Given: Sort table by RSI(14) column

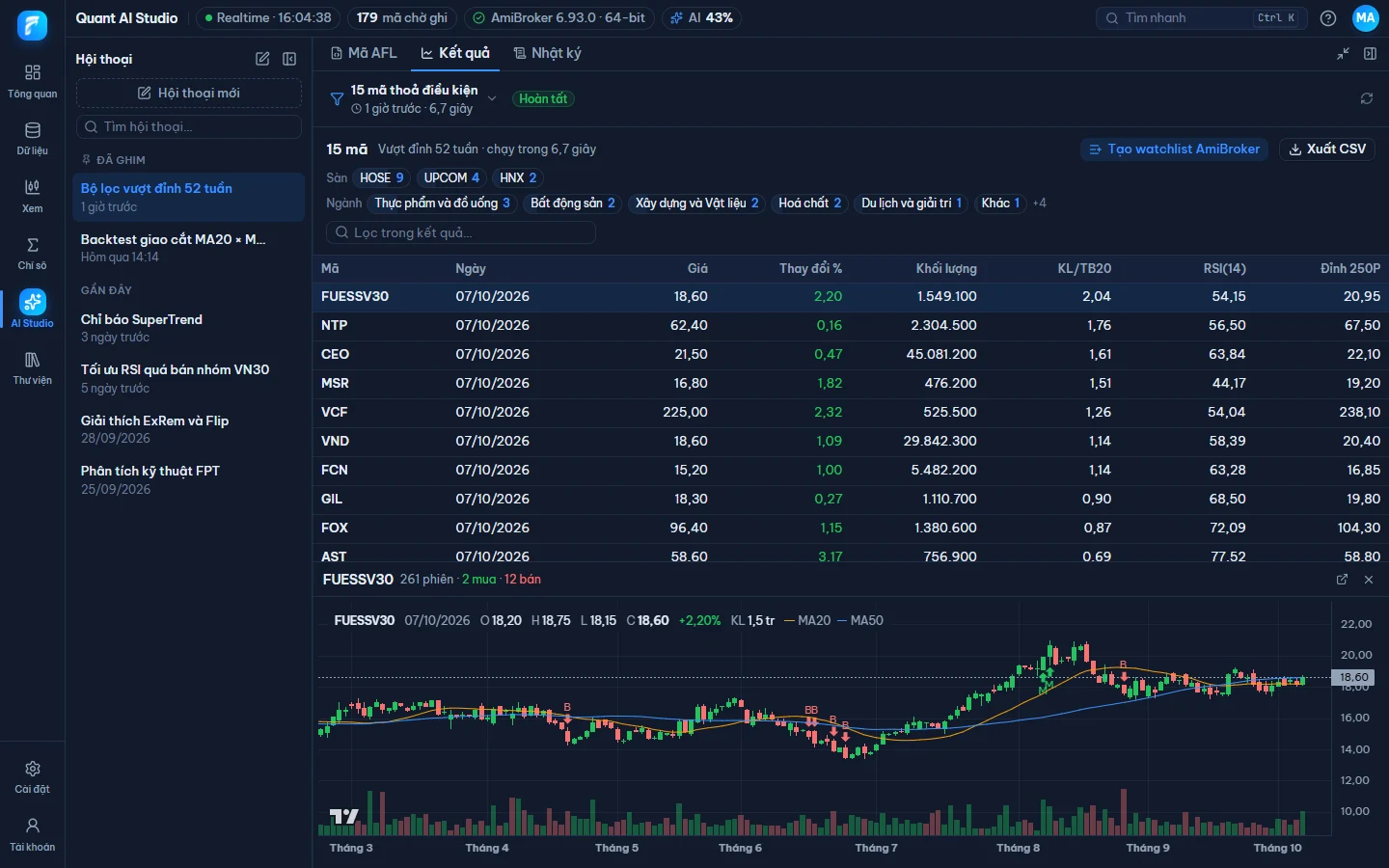Looking at the screenshot, I should point(1225,268).
